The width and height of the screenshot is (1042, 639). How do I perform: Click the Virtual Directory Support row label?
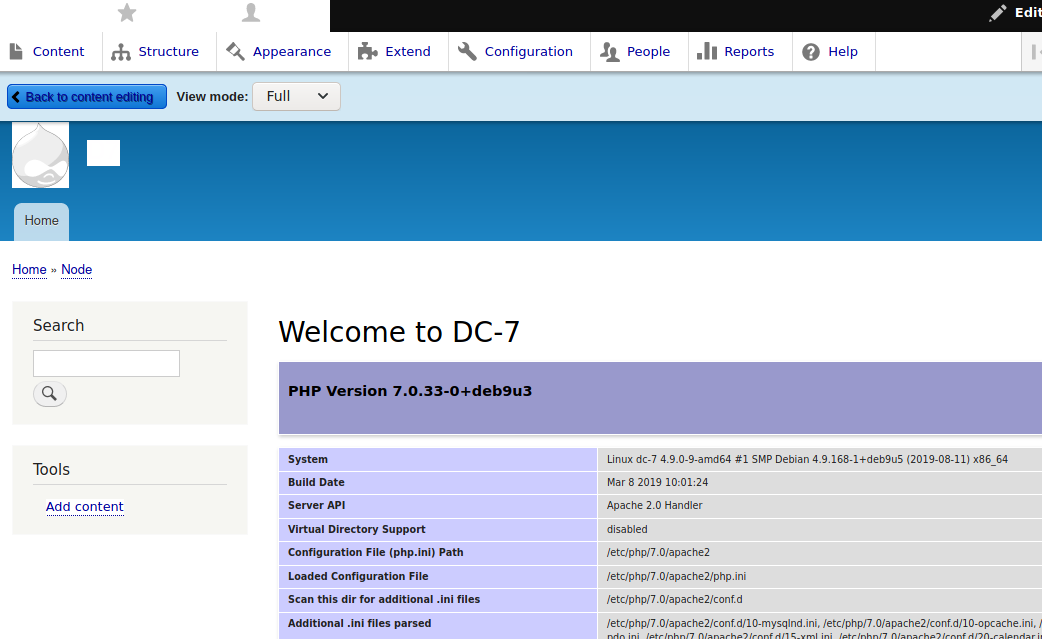tap(356, 529)
